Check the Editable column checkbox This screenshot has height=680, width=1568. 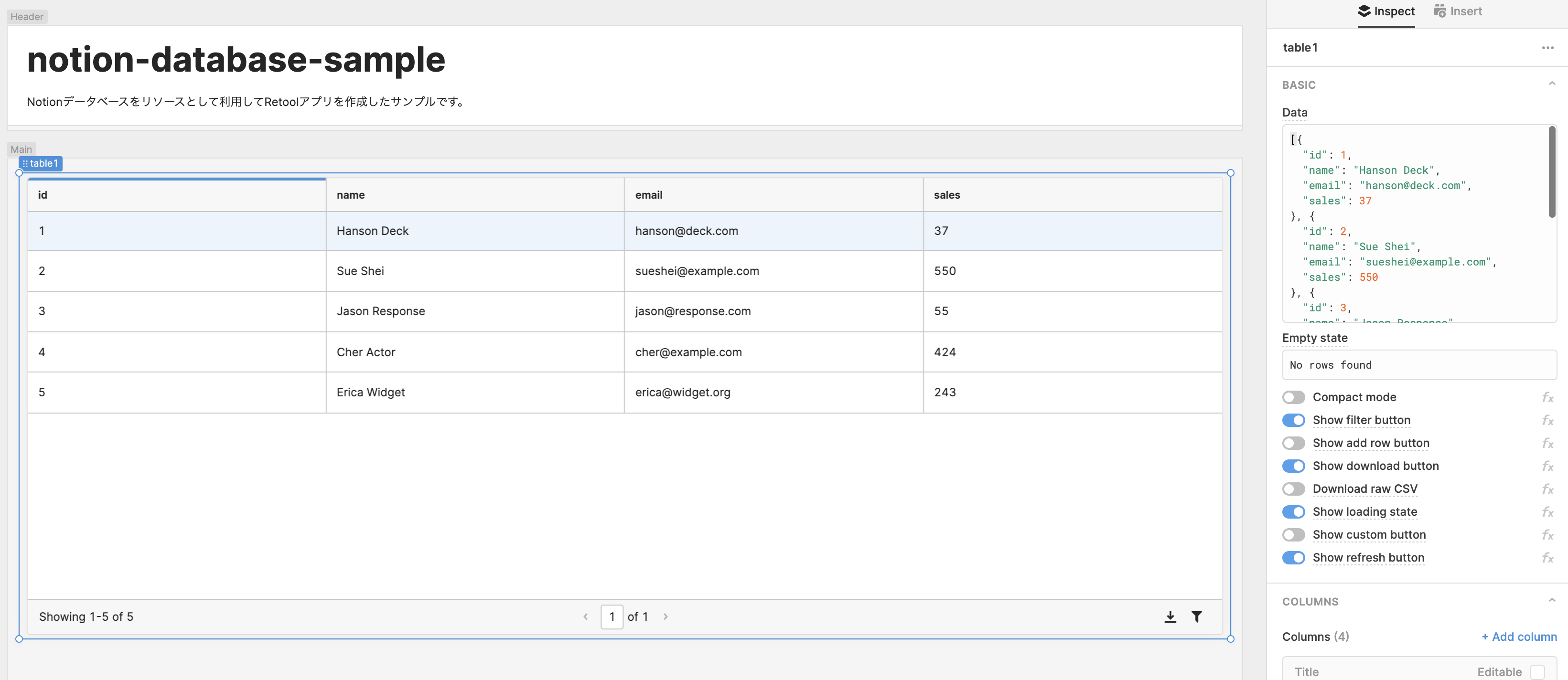pos(1537,672)
